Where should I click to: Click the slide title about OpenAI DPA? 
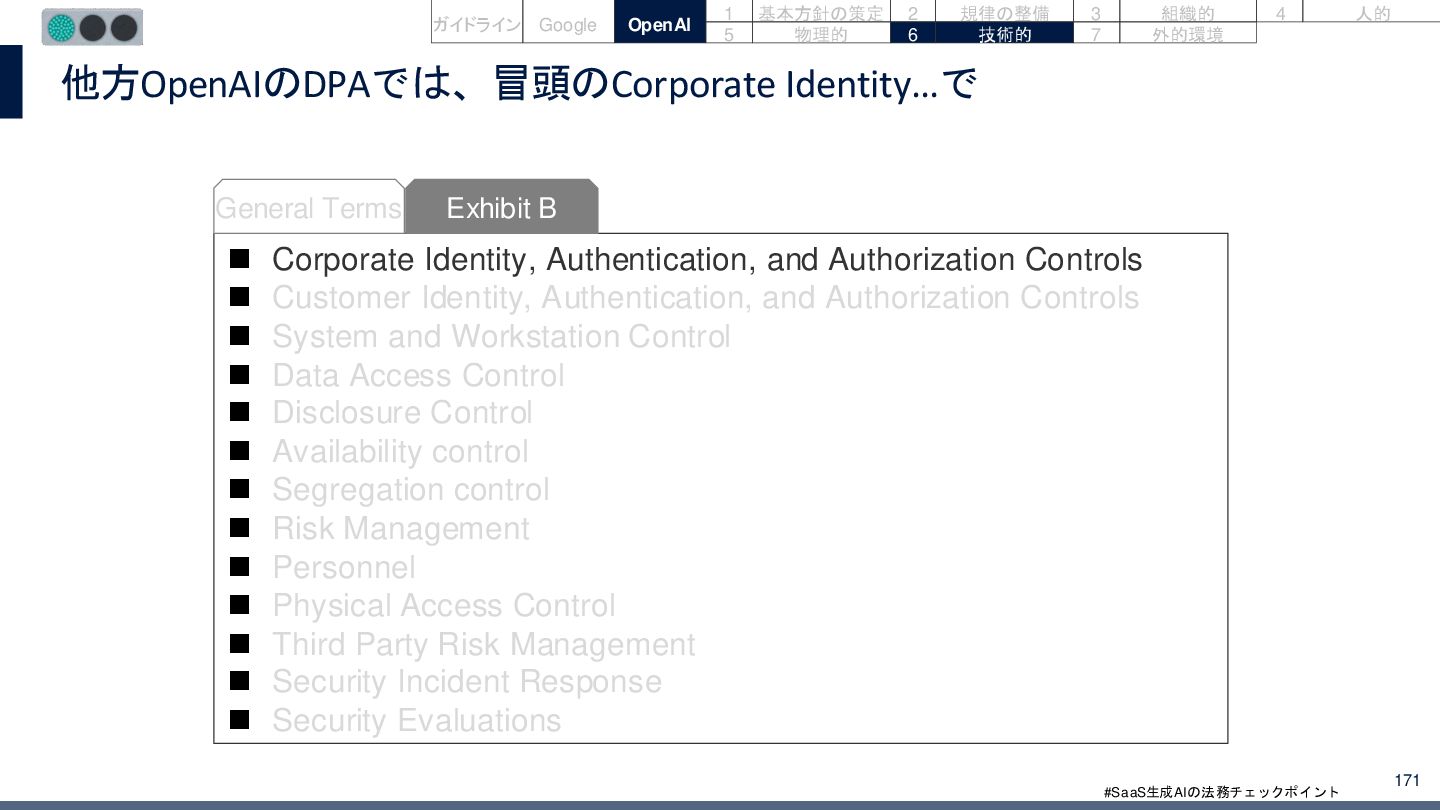[518, 85]
